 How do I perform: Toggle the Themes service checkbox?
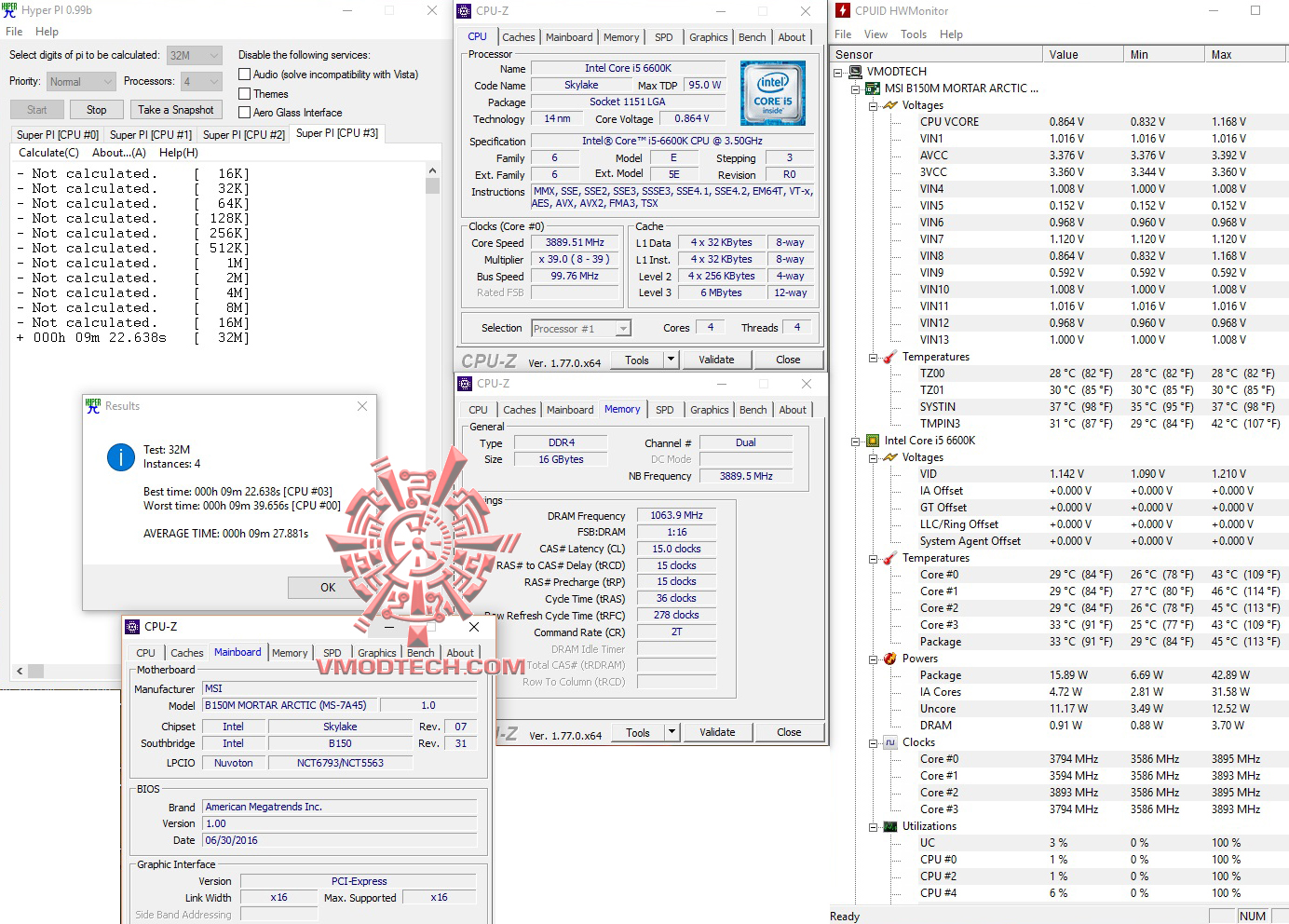[x=244, y=94]
